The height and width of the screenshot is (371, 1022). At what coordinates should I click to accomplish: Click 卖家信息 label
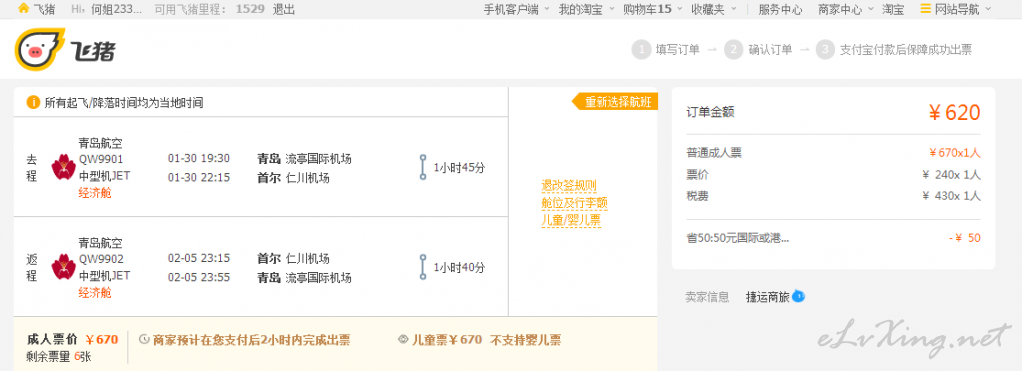[707, 297]
